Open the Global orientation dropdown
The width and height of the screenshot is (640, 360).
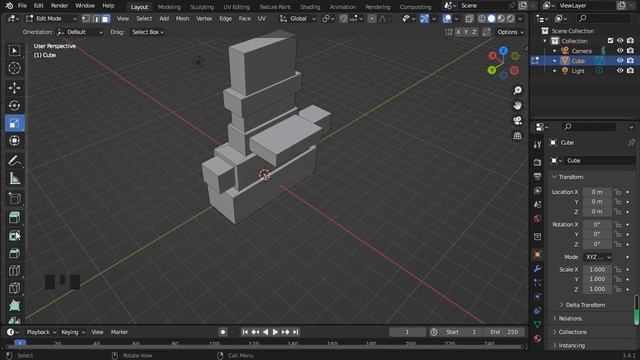298,19
